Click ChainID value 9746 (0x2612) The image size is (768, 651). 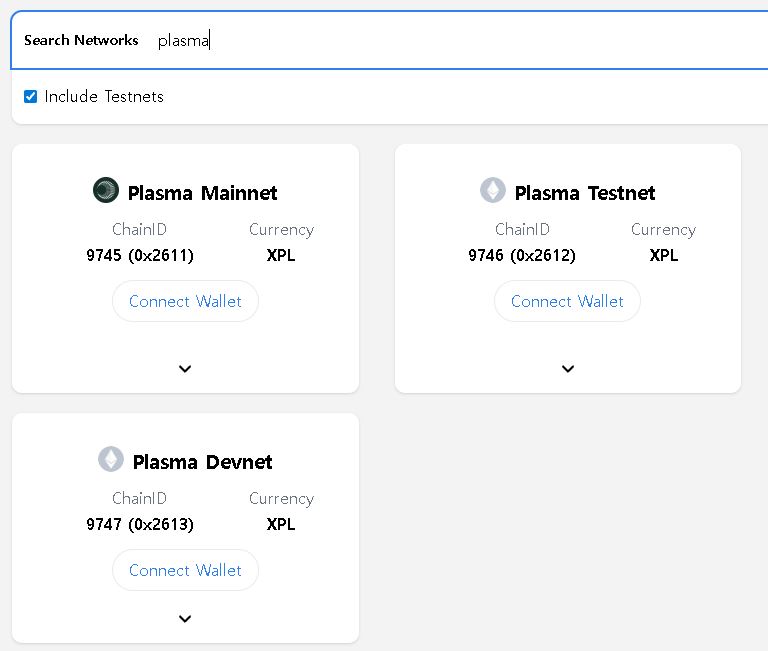522,255
